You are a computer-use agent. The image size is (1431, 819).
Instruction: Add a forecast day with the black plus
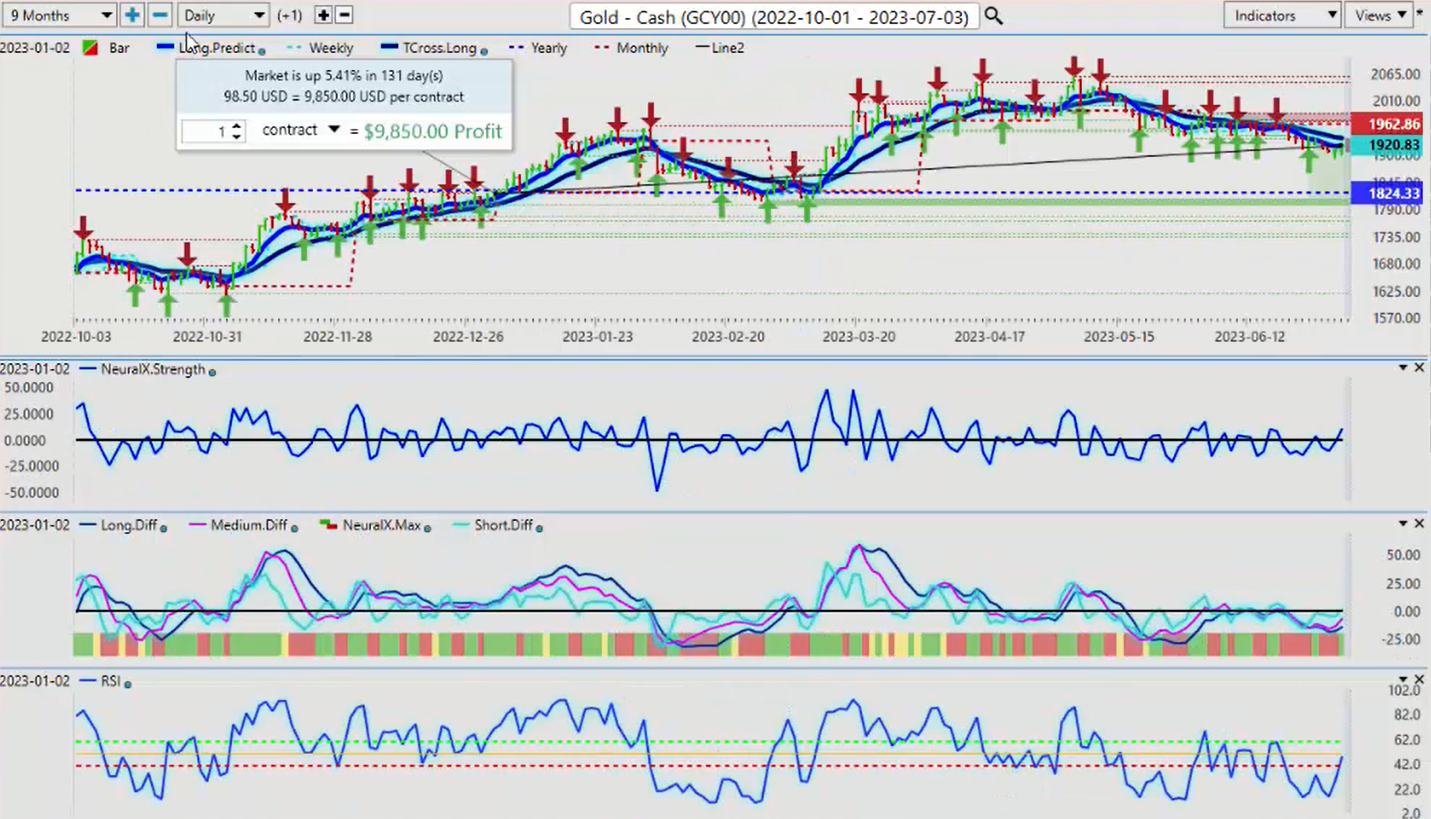[x=323, y=15]
